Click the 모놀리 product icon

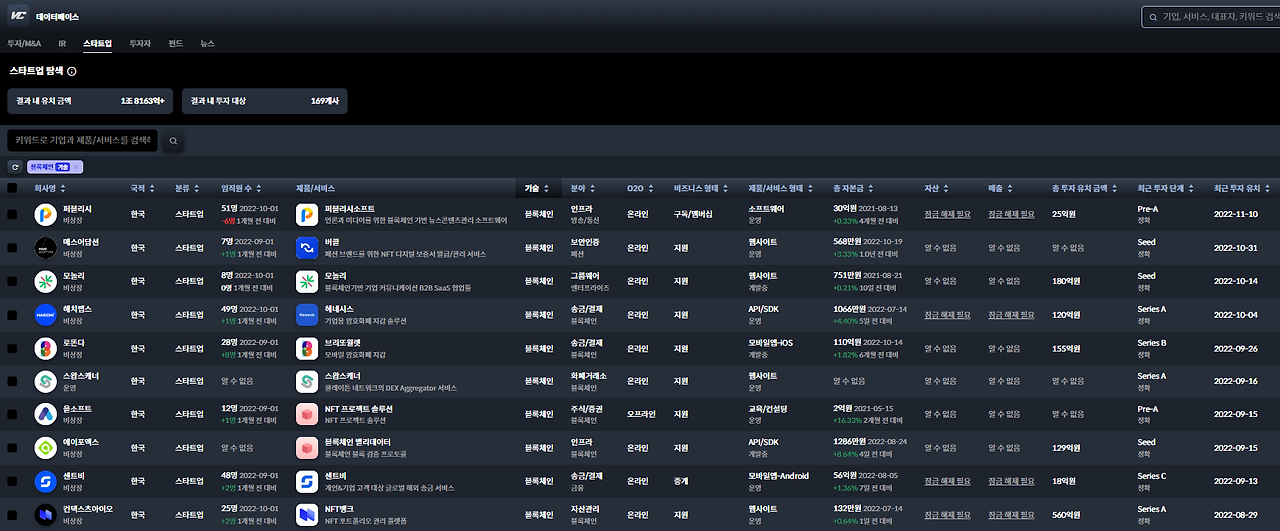pos(307,281)
